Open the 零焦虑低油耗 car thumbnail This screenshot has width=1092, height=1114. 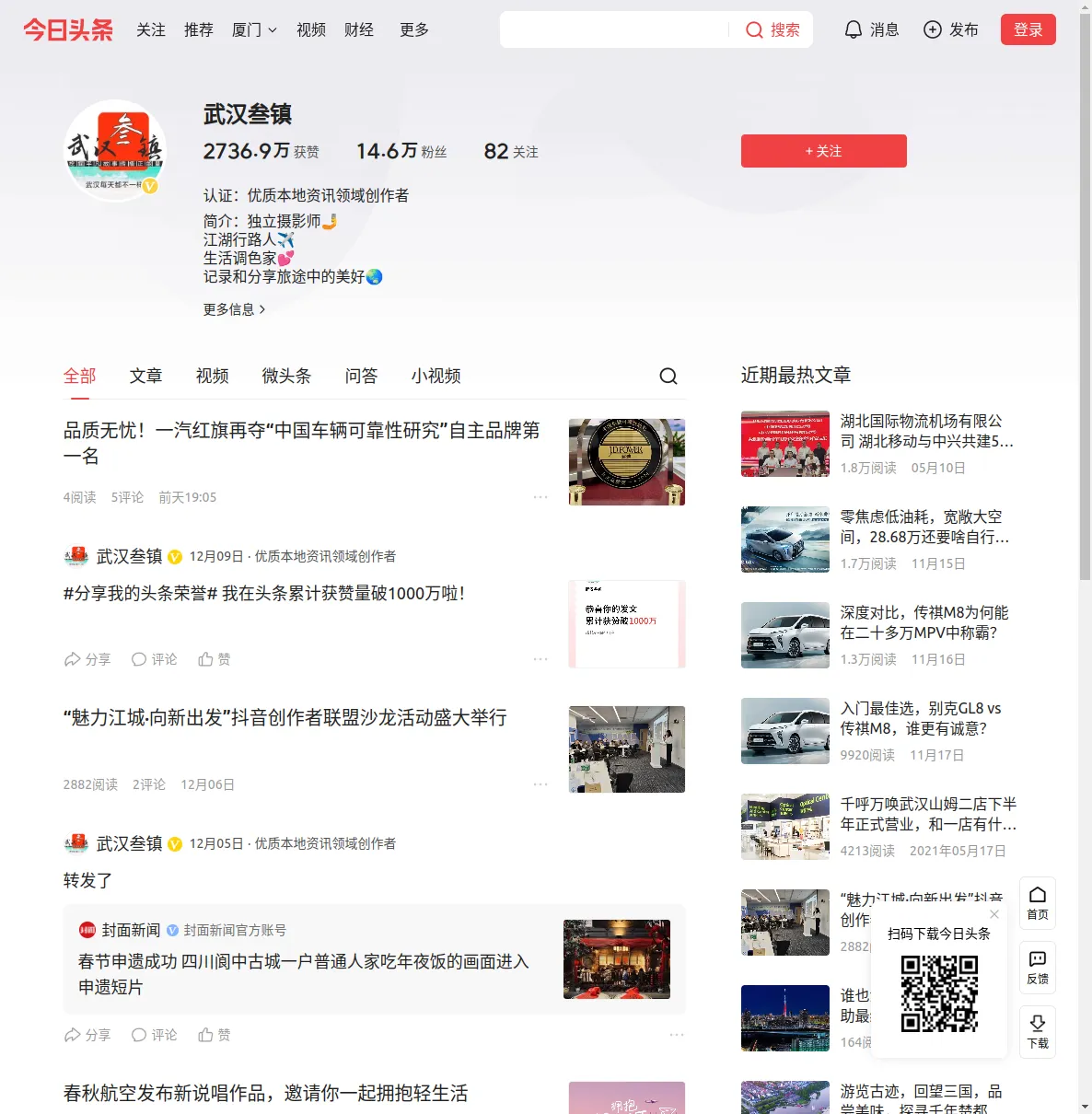click(x=785, y=540)
